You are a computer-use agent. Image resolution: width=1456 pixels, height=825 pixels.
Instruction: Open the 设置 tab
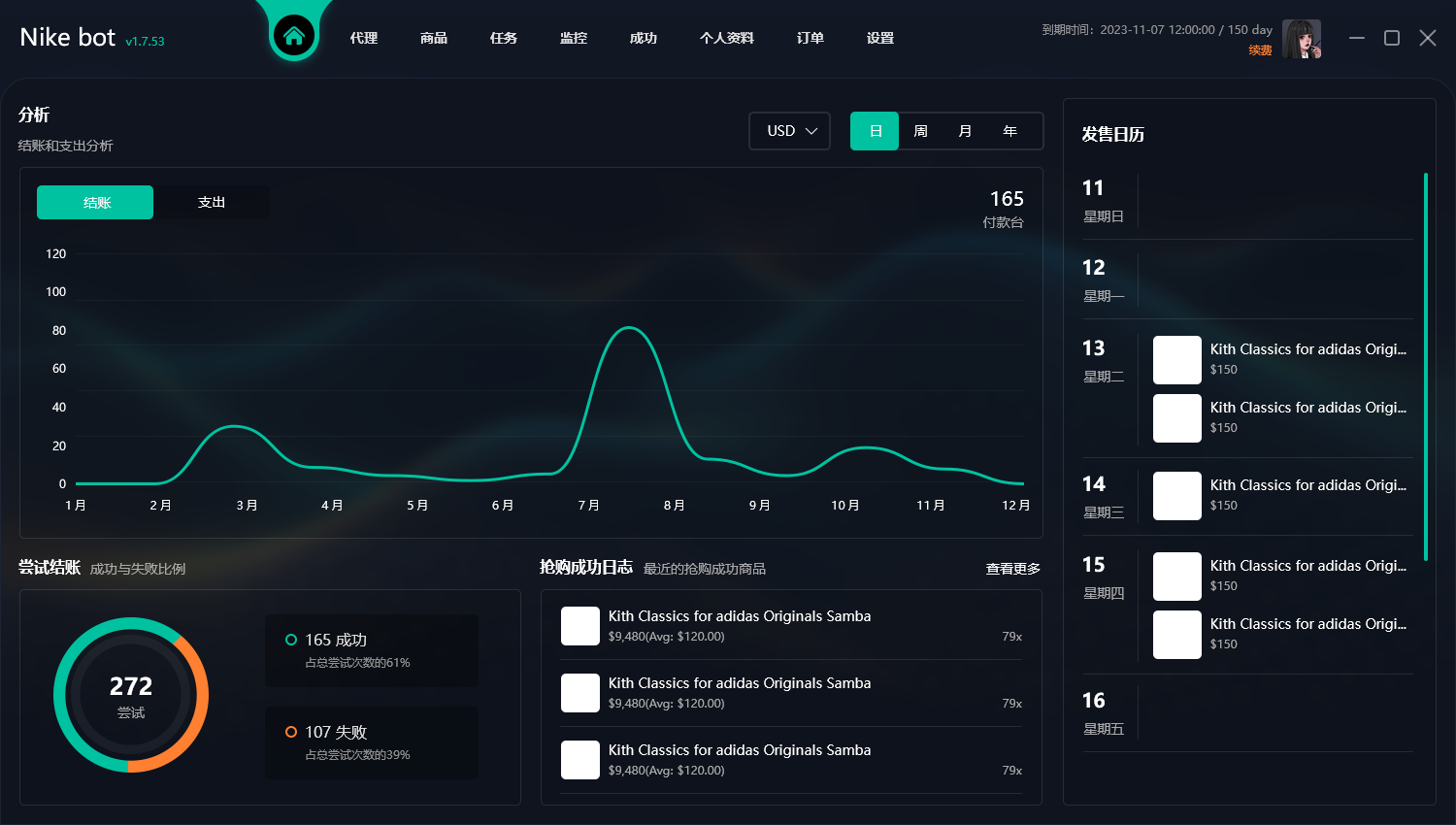click(x=880, y=38)
